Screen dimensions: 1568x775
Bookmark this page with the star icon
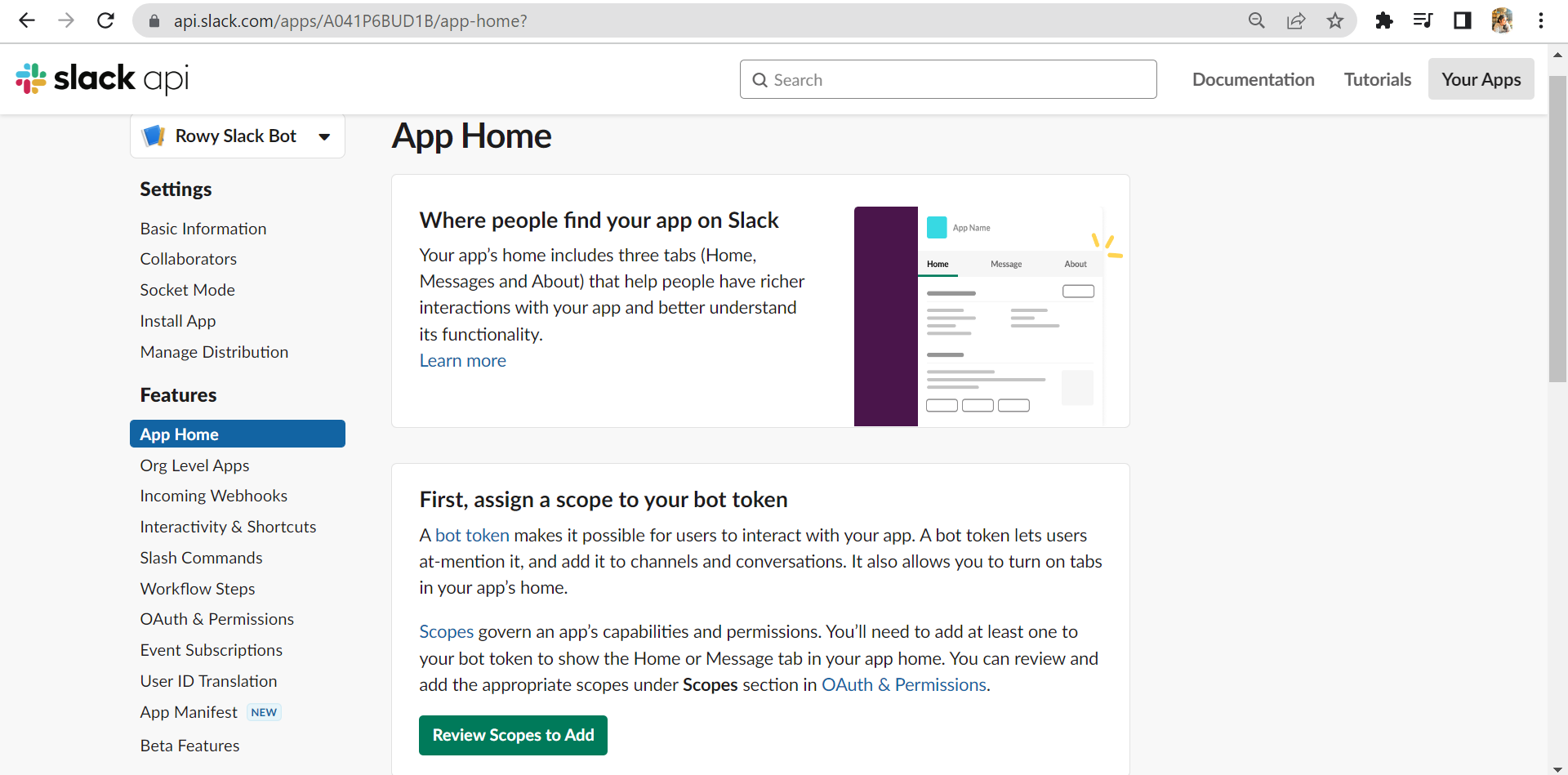(1335, 20)
